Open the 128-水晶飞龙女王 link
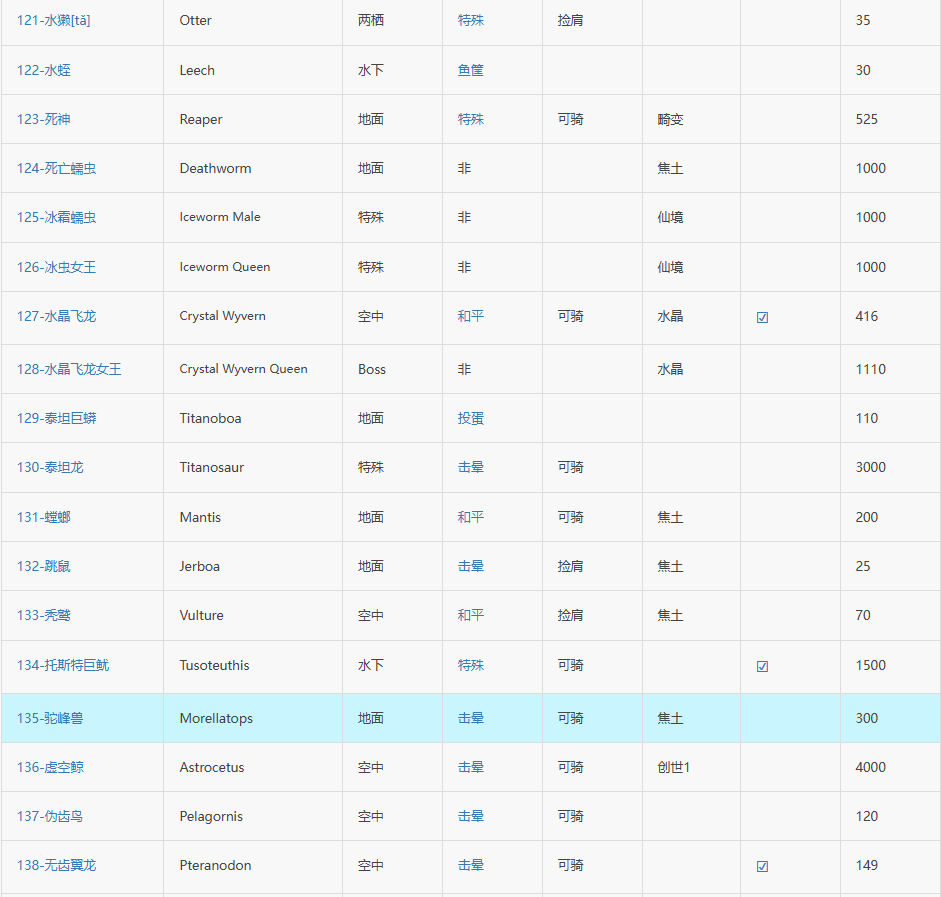This screenshot has width=941, height=897. pyautogui.click(x=69, y=369)
